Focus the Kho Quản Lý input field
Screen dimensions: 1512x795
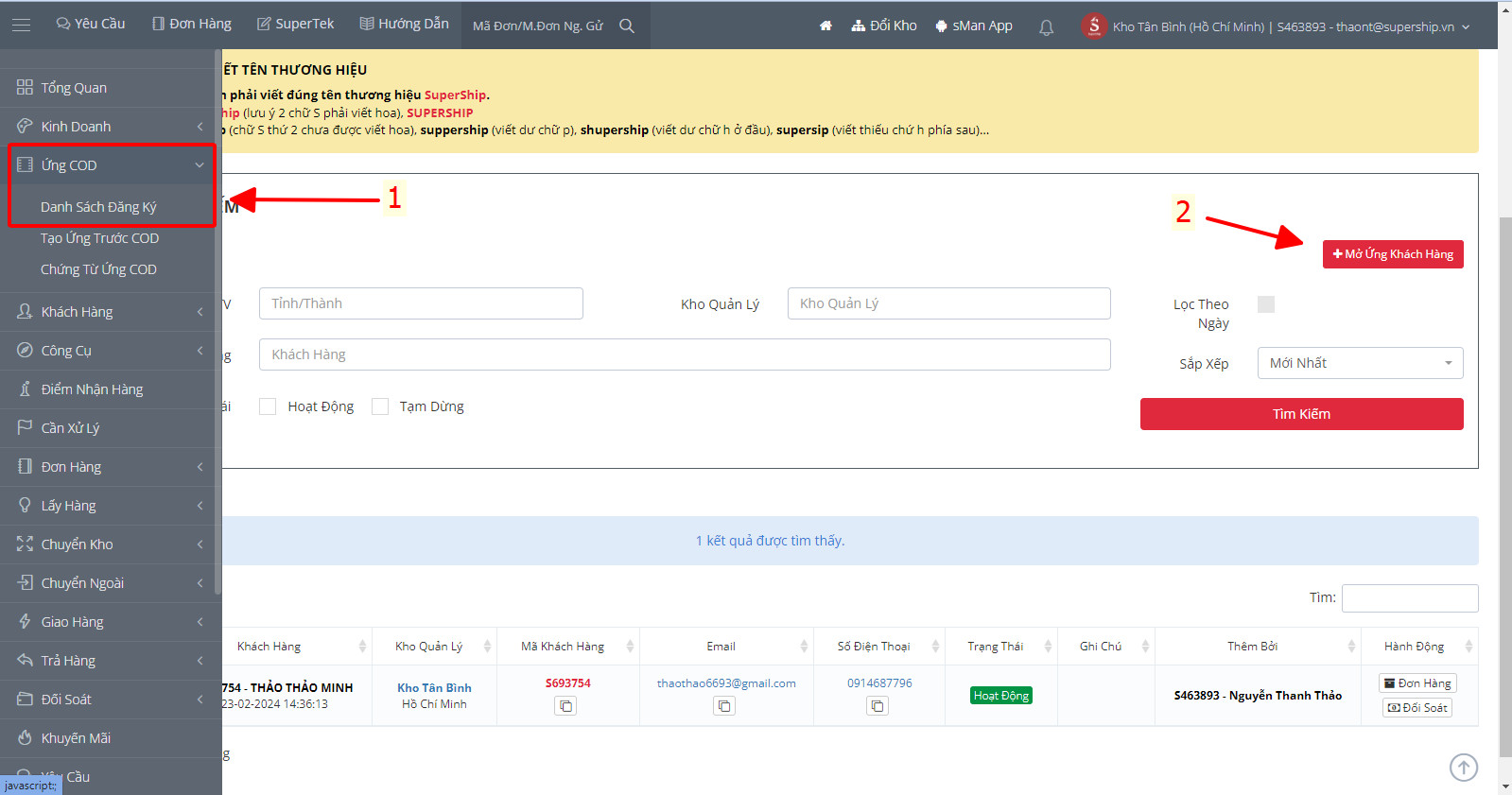coord(948,303)
